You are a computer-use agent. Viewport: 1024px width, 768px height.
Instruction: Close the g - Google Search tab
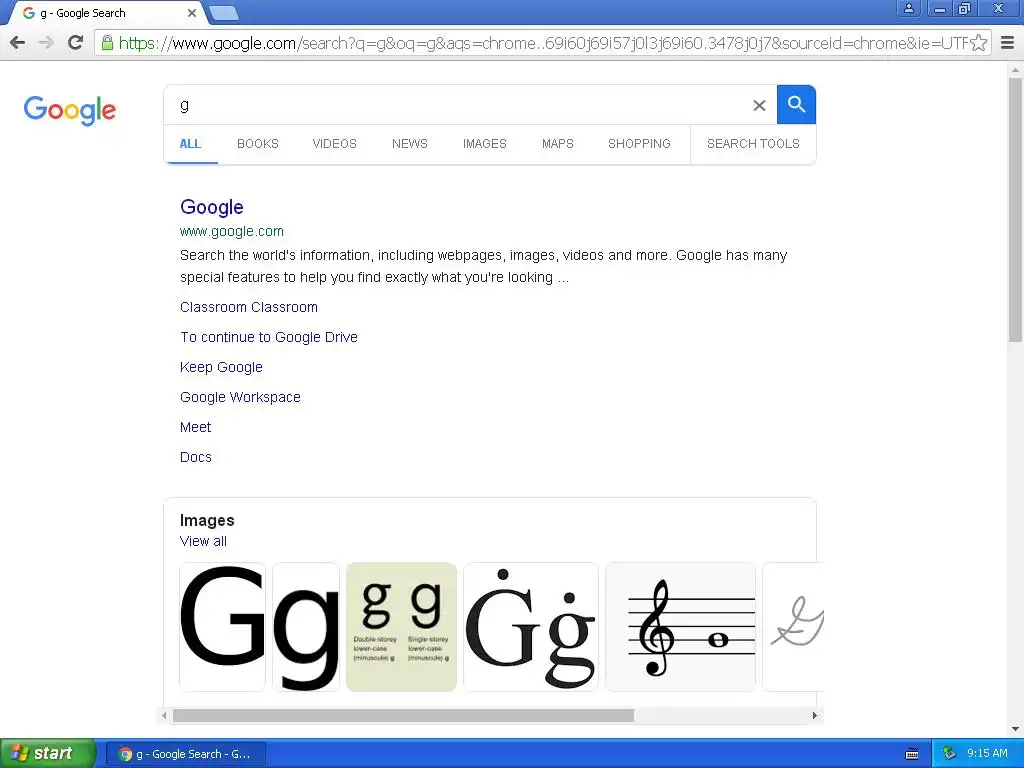(191, 13)
